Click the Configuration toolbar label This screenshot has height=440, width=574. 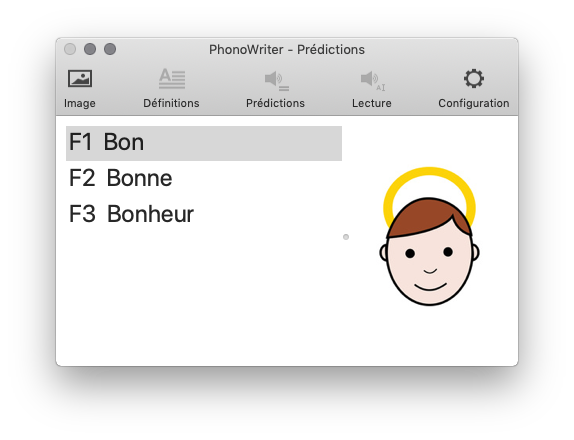pos(474,103)
